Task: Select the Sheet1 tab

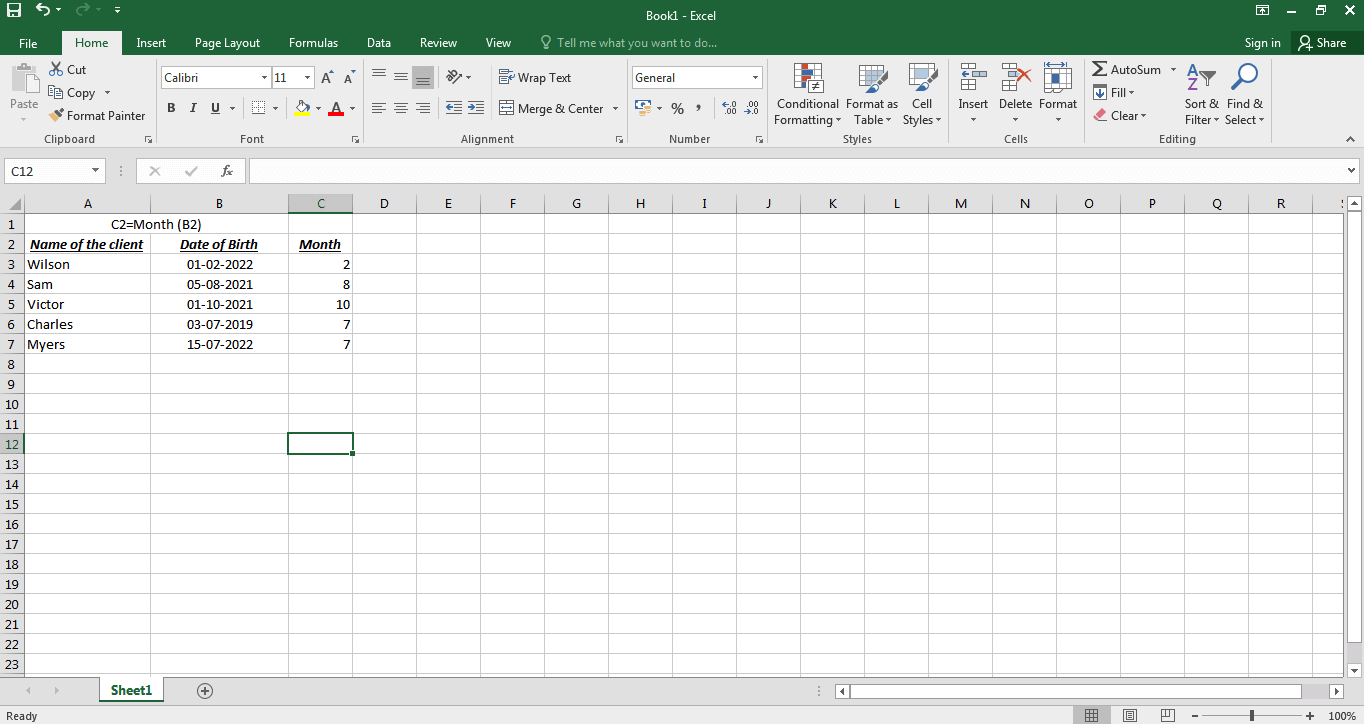Action: pyautogui.click(x=131, y=690)
